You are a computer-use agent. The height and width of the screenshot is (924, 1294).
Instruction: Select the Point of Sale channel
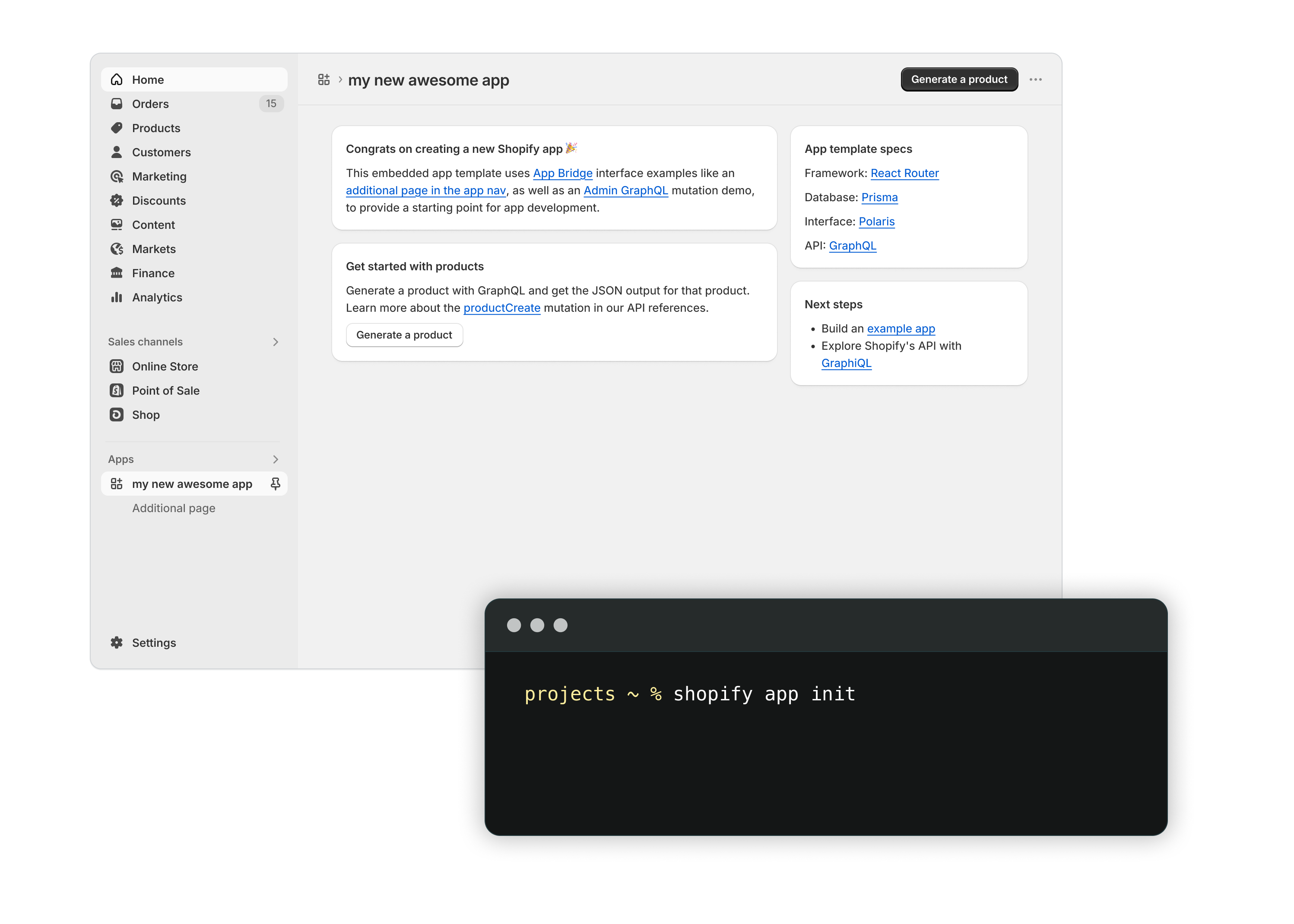point(165,390)
